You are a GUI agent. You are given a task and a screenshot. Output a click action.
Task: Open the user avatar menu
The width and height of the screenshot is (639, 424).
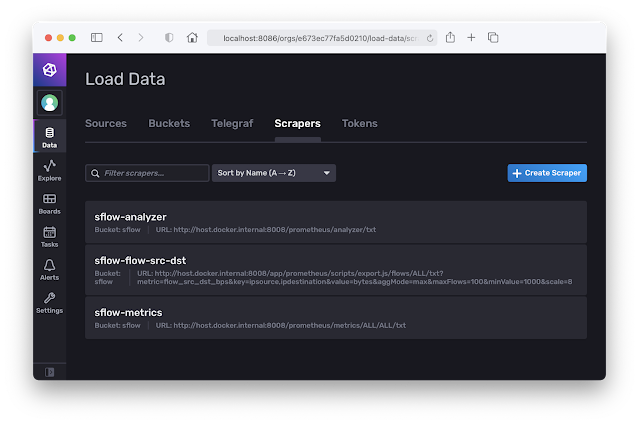coord(49,102)
